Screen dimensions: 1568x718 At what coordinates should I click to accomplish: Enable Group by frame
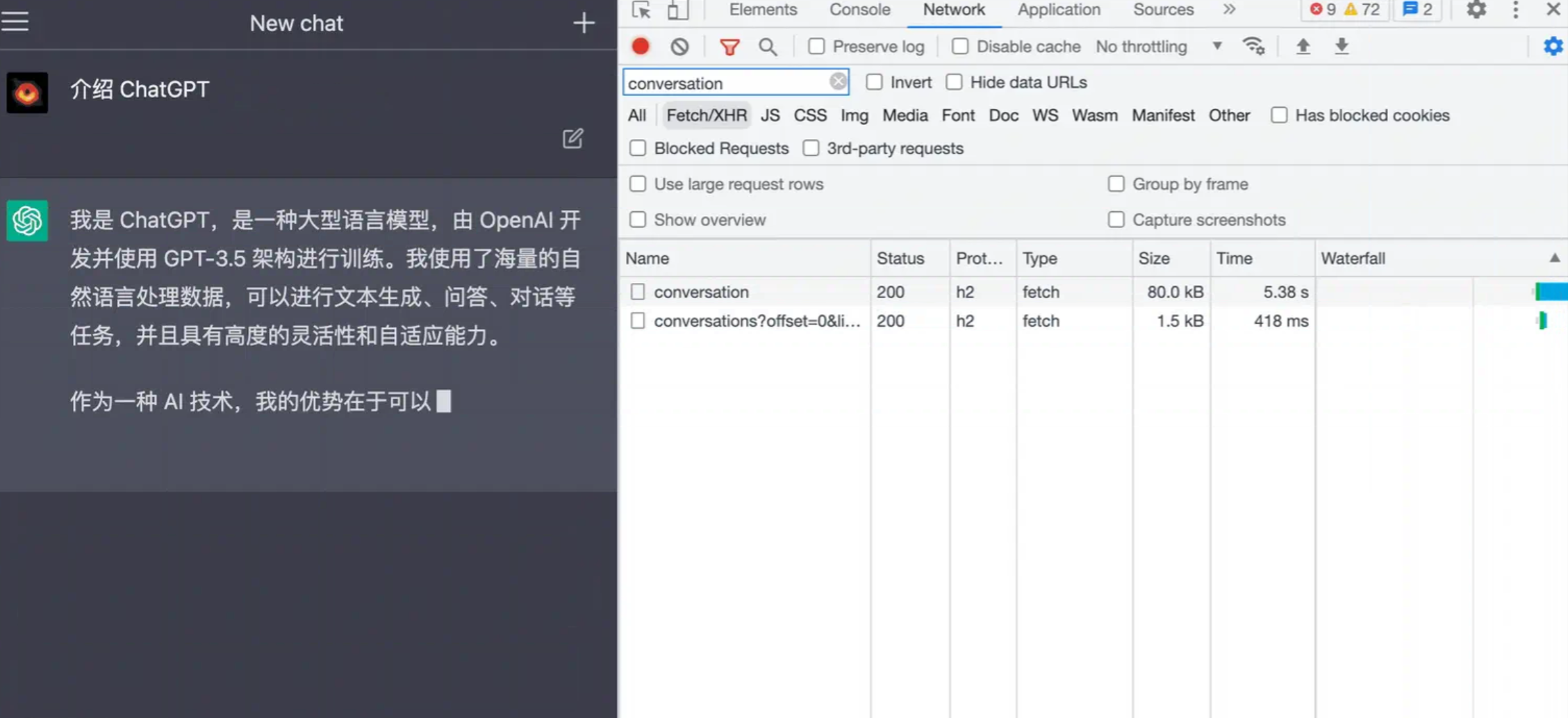pos(1116,184)
